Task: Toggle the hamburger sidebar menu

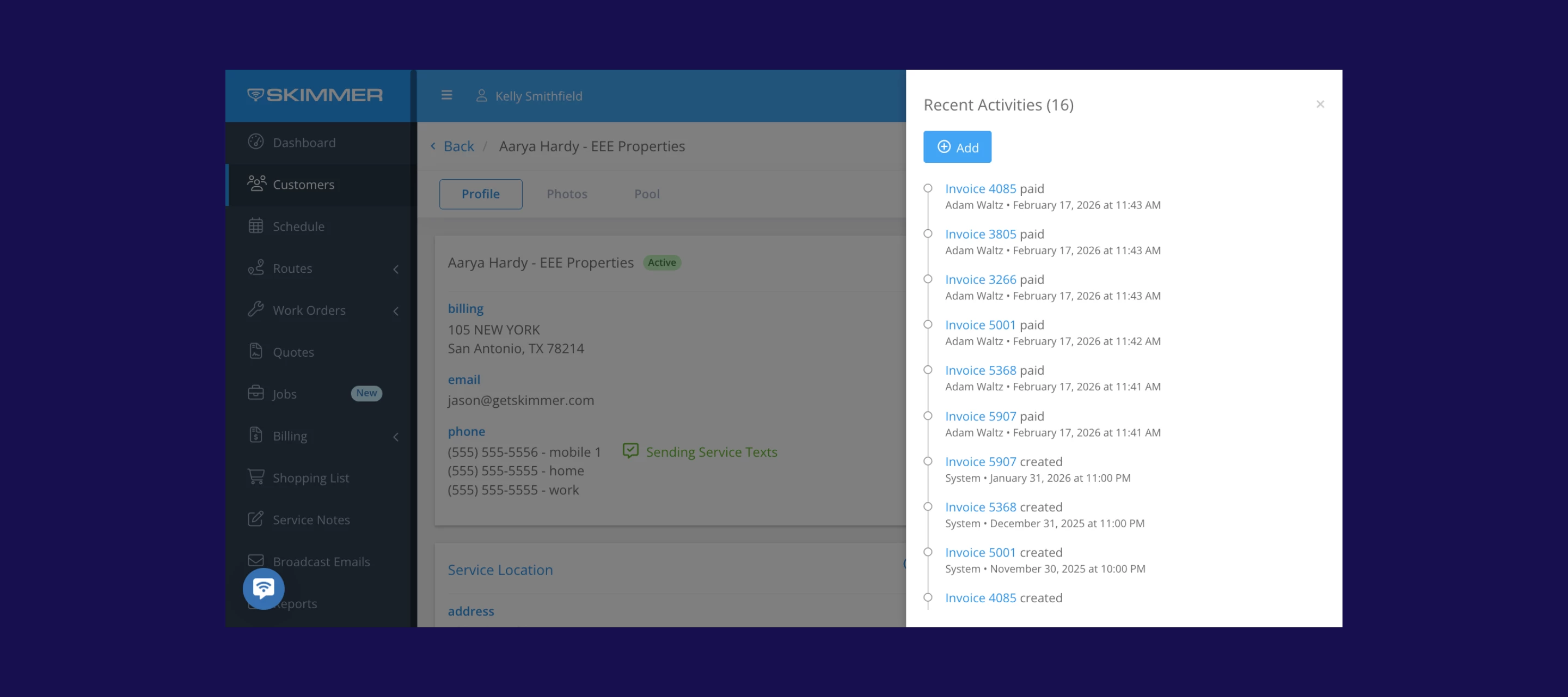Action: pyautogui.click(x=446, y=96)
